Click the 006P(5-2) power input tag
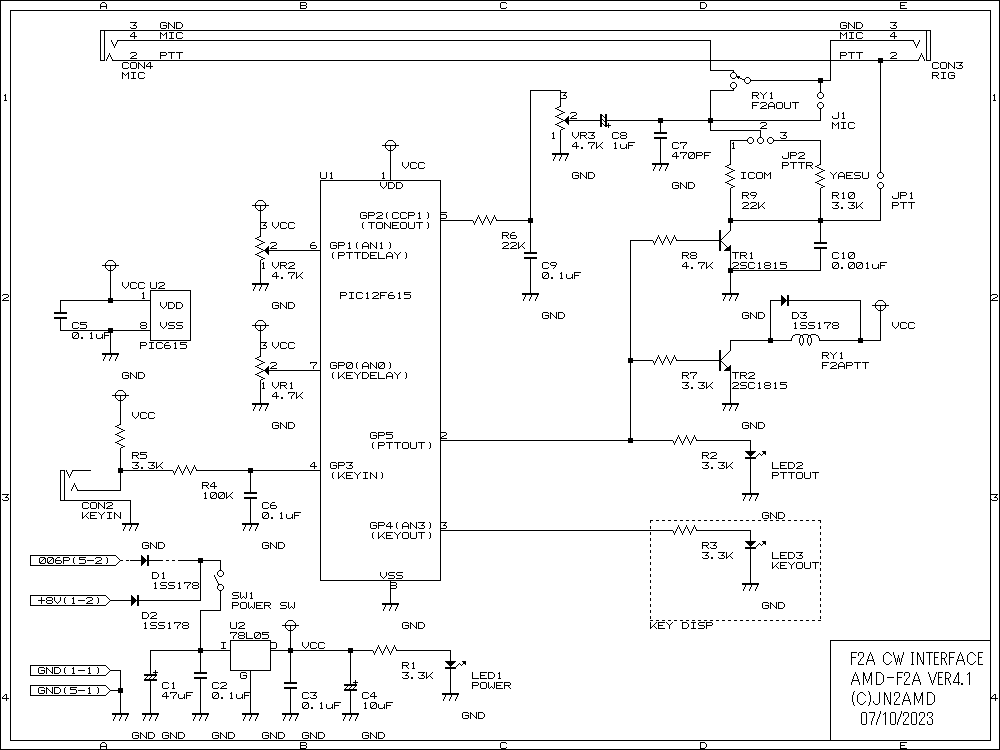The height and width of the screenshot is (750, 1000). point(75,561)
